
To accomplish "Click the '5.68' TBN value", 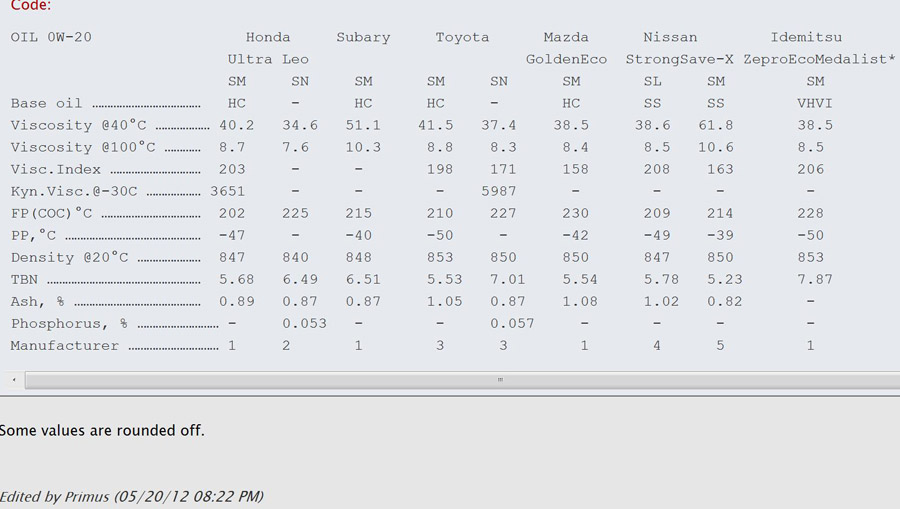I will (x=236, y=279).
